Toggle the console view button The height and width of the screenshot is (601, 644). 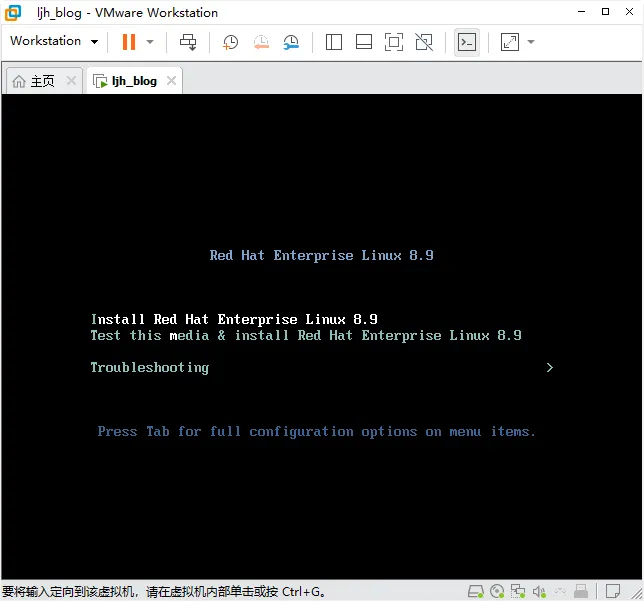click(467, 42)
